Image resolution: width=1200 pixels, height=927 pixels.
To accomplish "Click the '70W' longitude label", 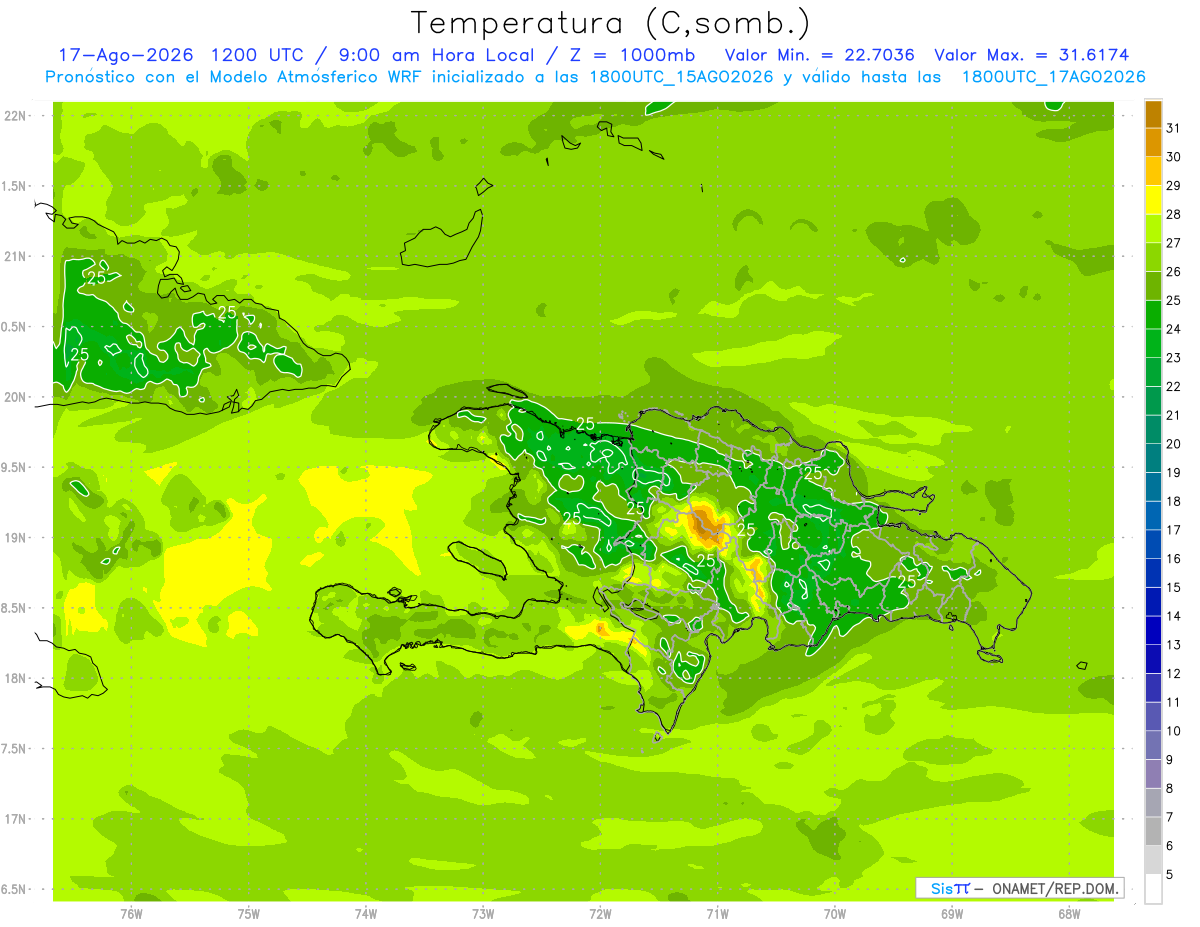I will click(835, 914).
